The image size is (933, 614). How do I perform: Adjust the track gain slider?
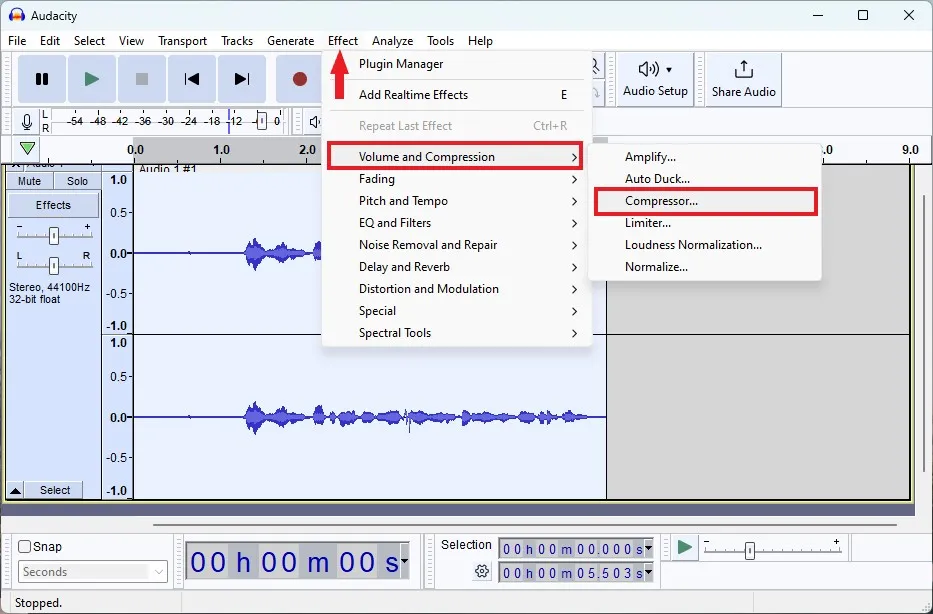point(54,236)
